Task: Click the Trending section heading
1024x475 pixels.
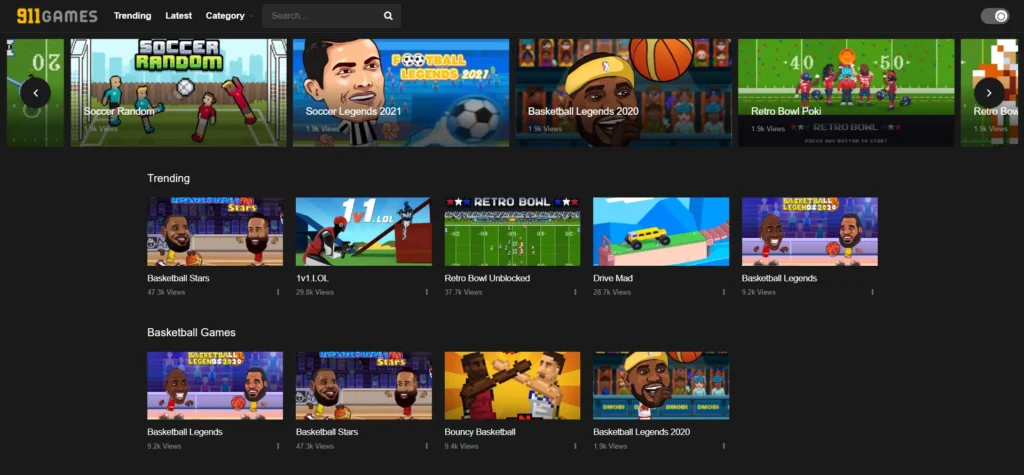Action: coord(168,178)
